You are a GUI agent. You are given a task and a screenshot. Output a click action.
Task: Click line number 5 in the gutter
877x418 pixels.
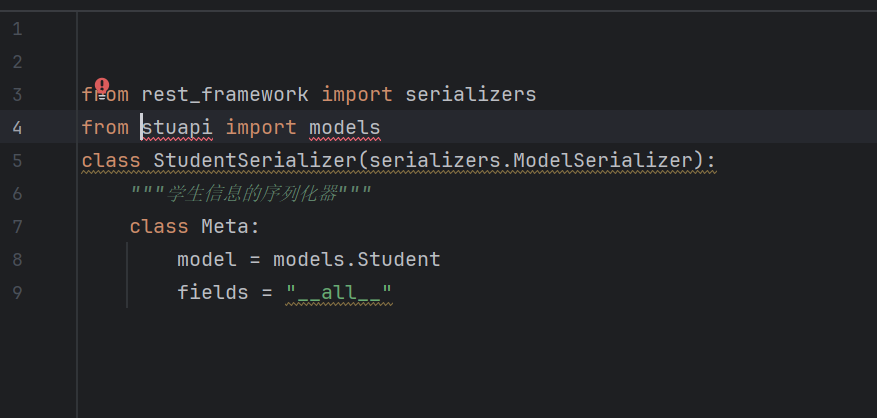point(17,161)
